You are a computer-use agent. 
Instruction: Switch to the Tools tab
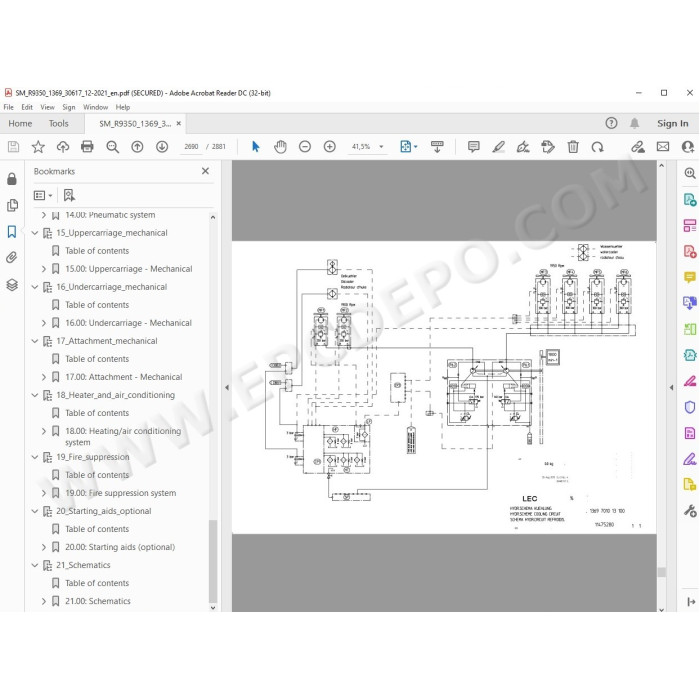click(58, 123)
